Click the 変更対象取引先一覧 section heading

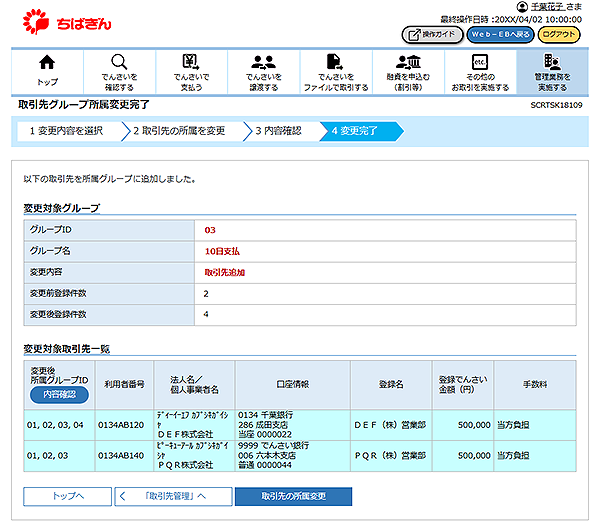(x=67, y=349)
